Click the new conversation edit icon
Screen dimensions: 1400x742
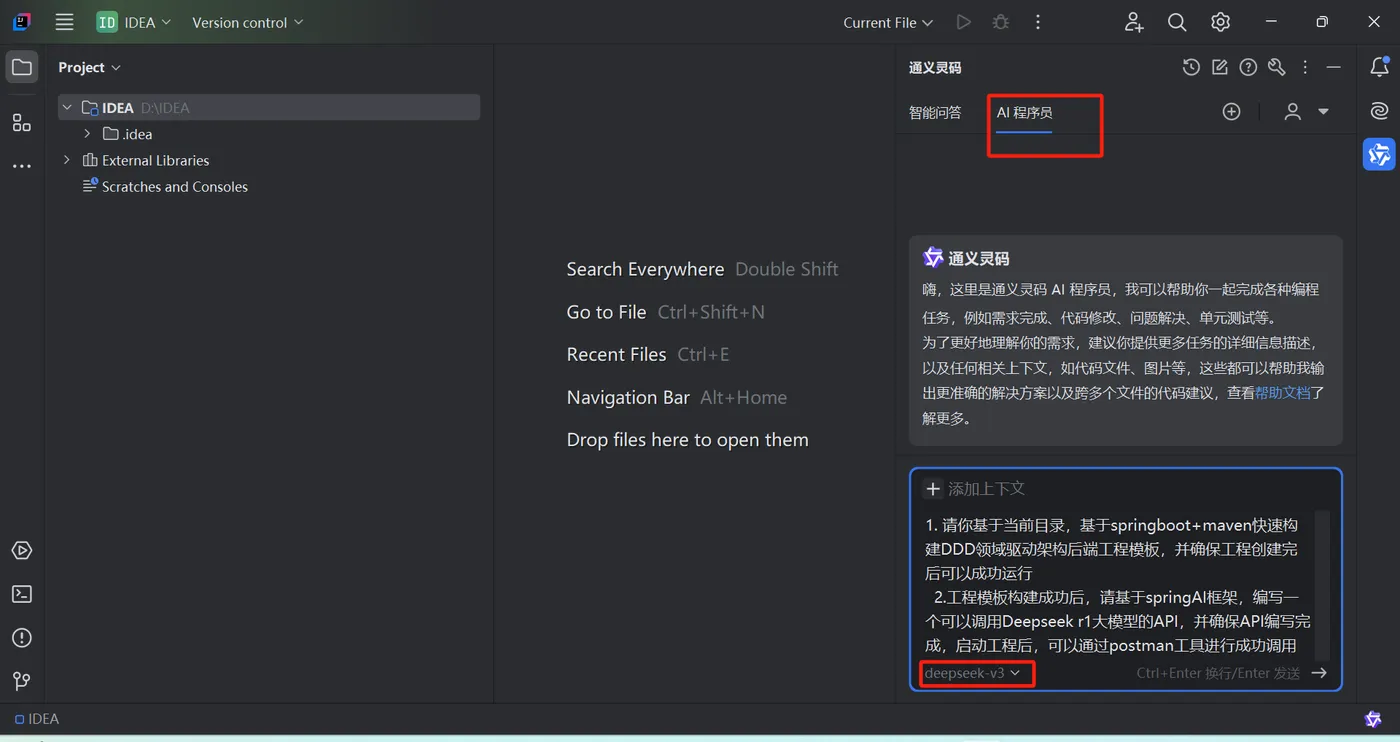coord(1219,67)
